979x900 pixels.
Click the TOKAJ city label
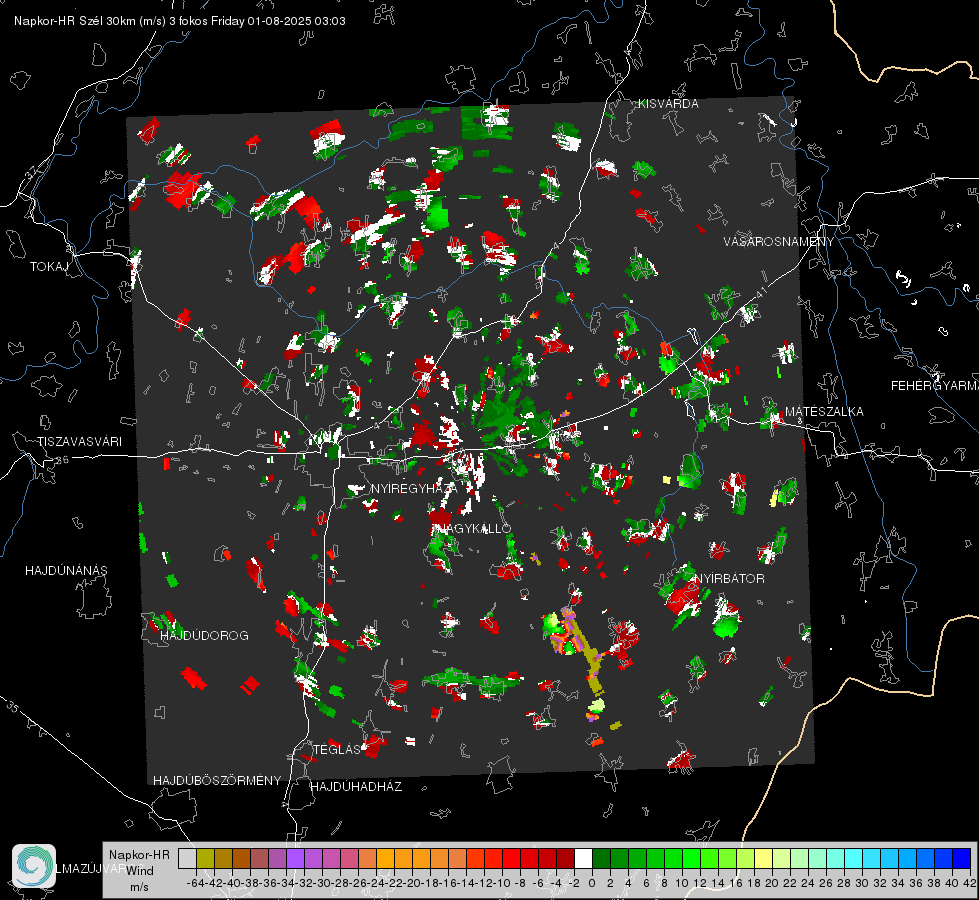(49, 267)
